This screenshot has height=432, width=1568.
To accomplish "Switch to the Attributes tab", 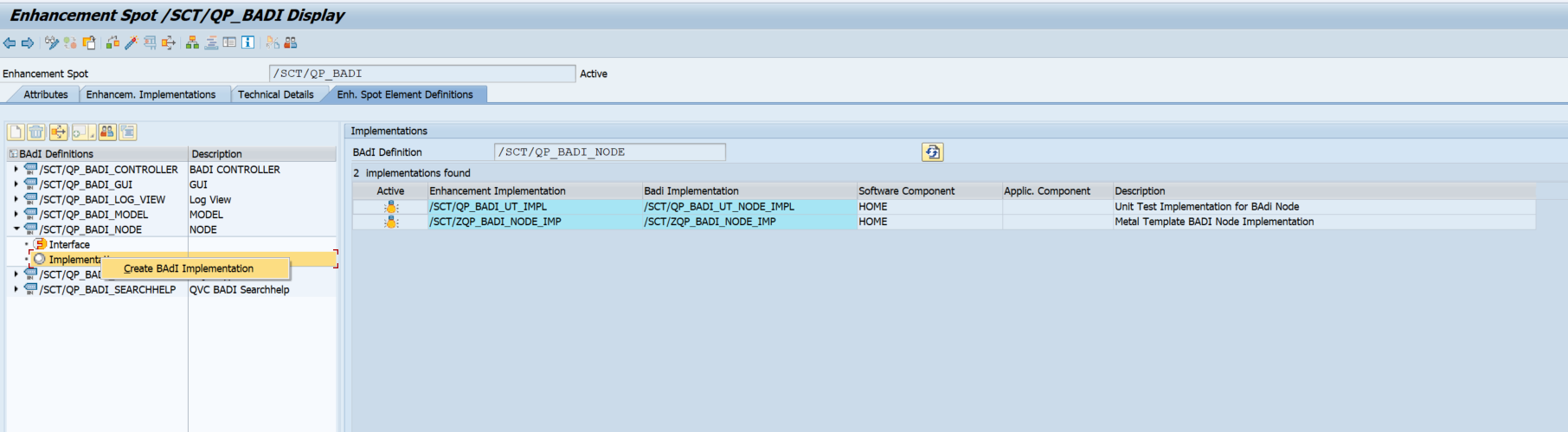I will (45, 94).
